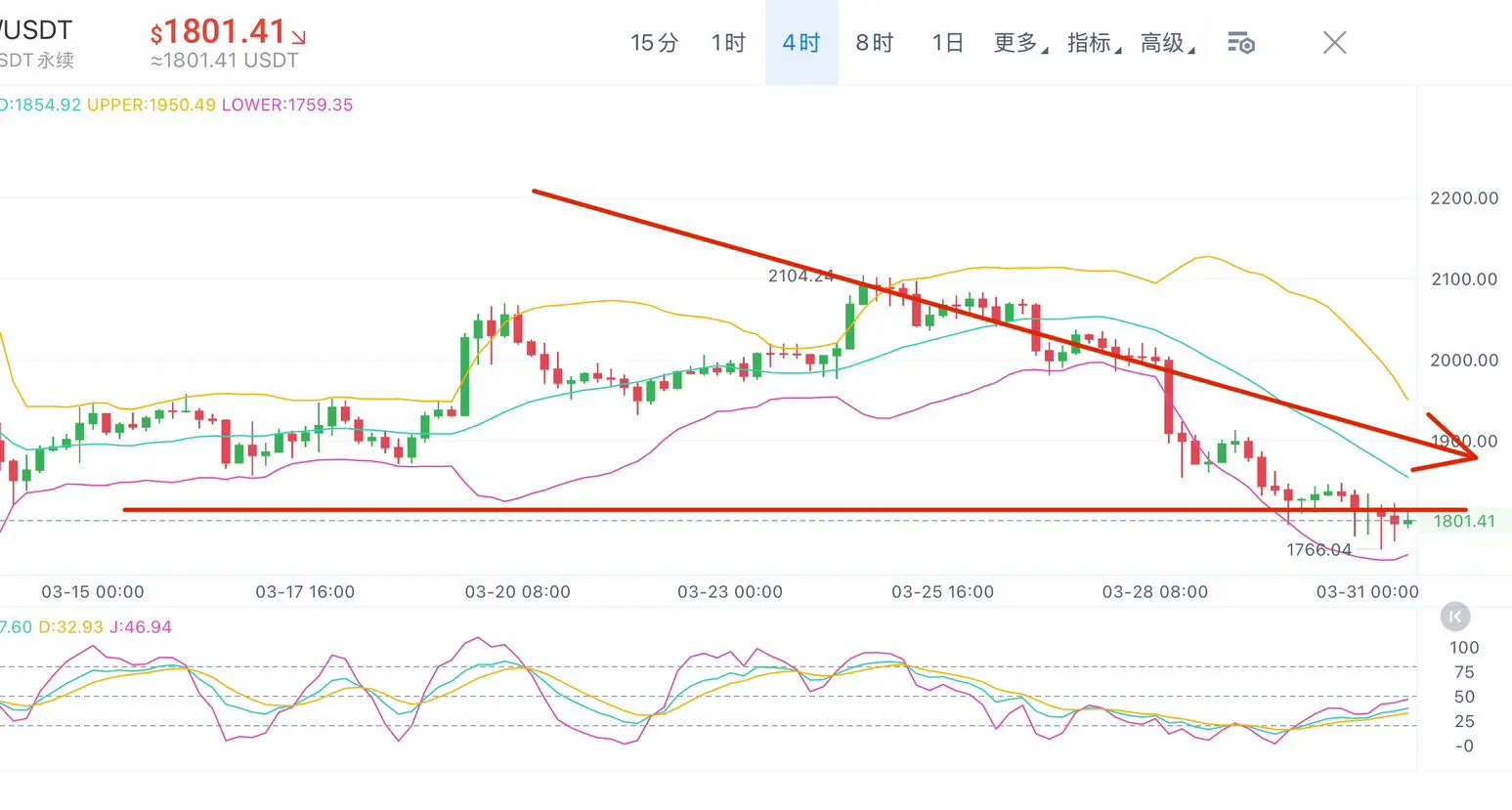The height and width of the screenshot is (810, 1512).
Task: Click the 03-31 00:00 axis label
Action: pyautogui.click(x=1366, y=591)
